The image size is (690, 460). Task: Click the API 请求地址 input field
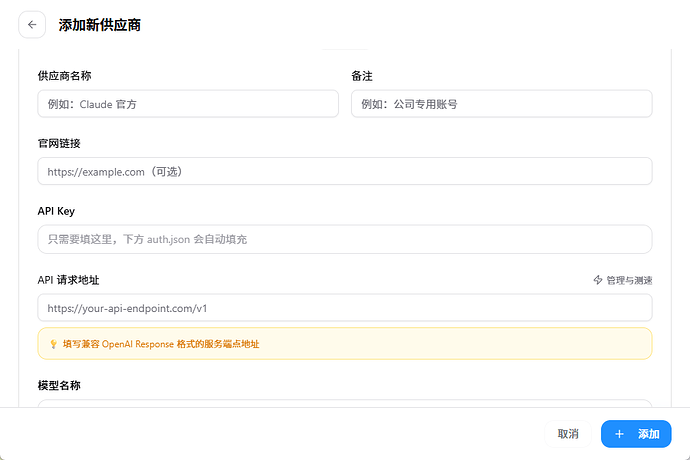point(345,308)
